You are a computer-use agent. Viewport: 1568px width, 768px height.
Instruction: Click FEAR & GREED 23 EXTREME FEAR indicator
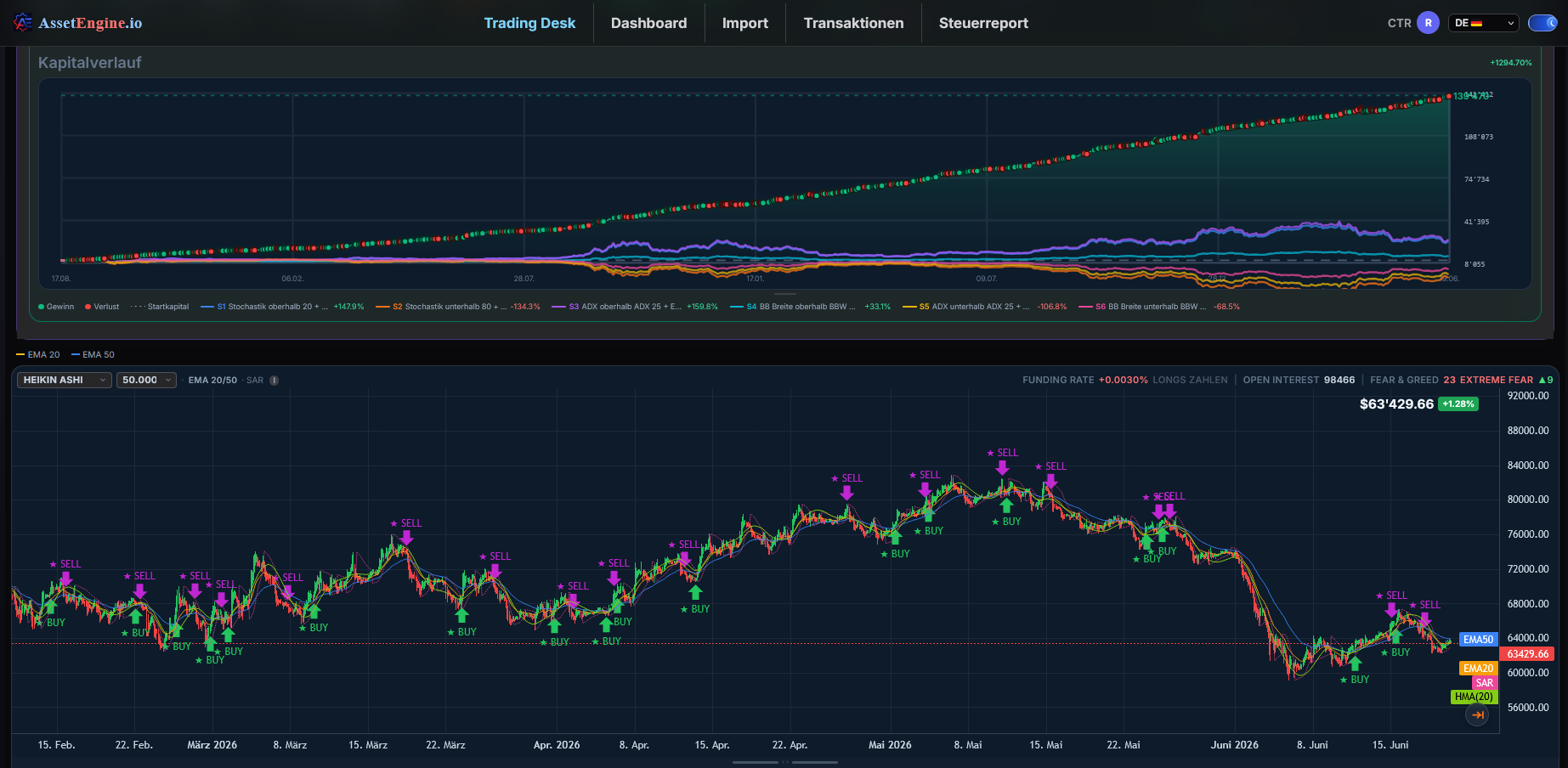(x=1462, y=381)
